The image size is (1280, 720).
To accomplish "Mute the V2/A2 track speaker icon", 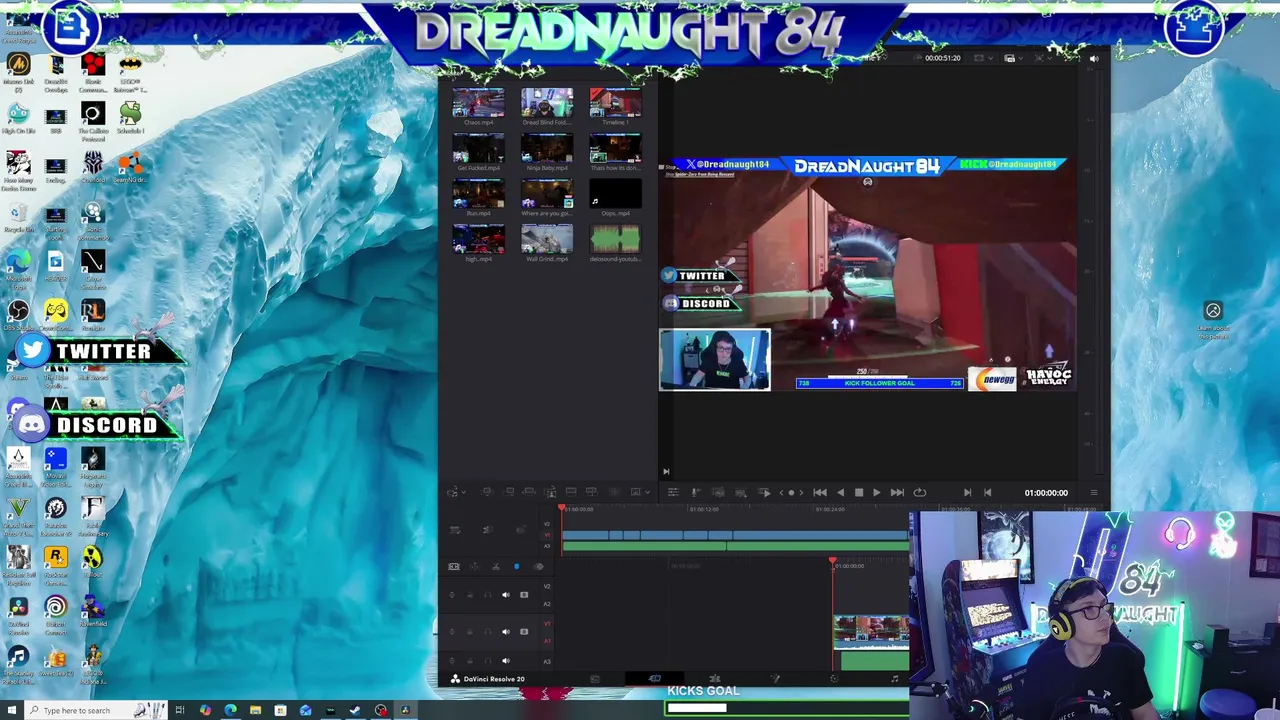I will [x=505, y=595].
